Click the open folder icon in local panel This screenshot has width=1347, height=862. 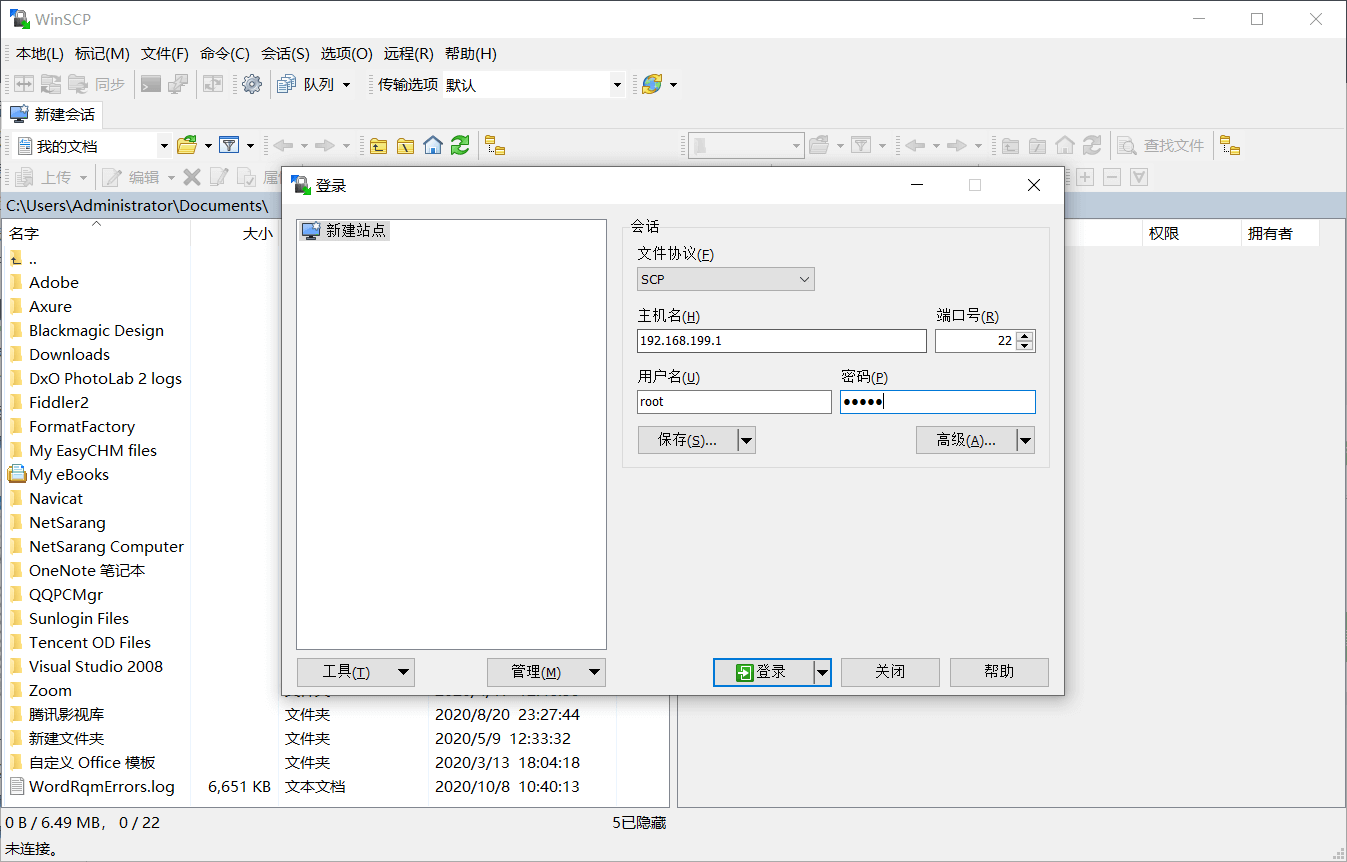(187, 146)
